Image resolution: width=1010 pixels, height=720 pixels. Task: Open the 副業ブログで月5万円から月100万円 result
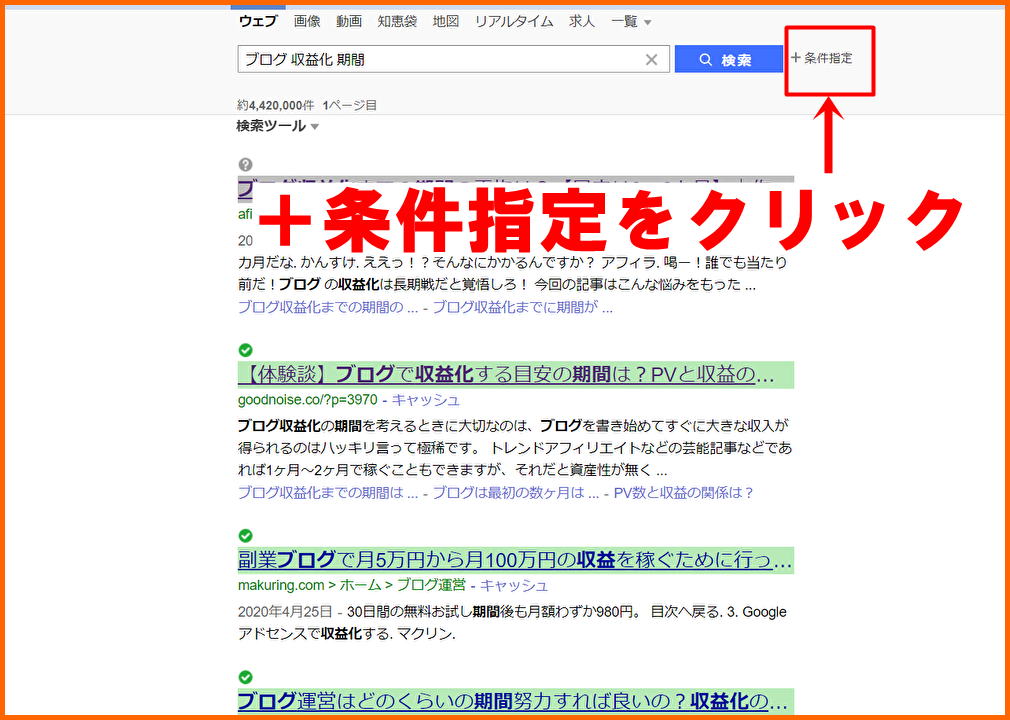(x=515, y=560)
